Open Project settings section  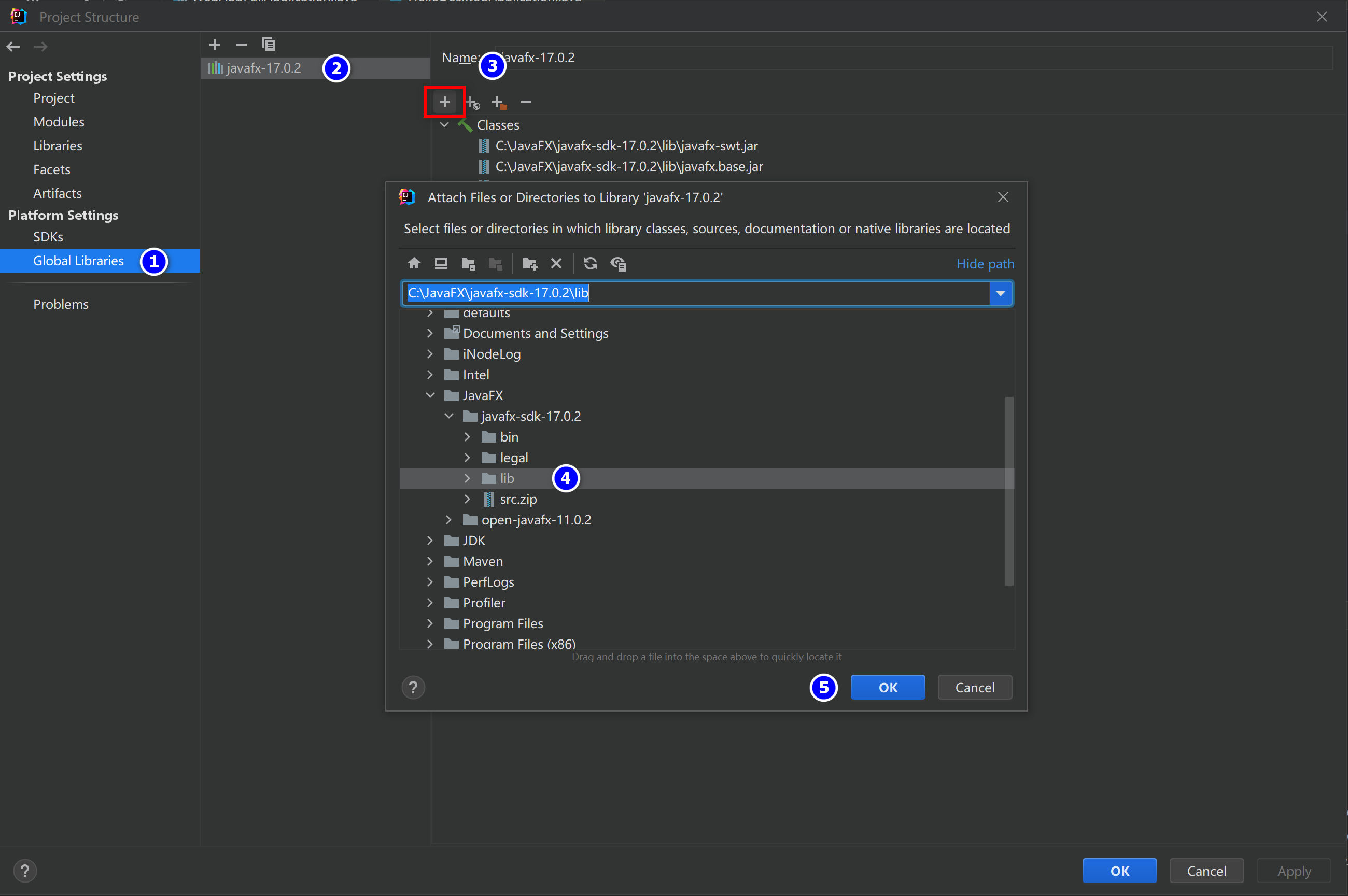click(x=54, y=98)
